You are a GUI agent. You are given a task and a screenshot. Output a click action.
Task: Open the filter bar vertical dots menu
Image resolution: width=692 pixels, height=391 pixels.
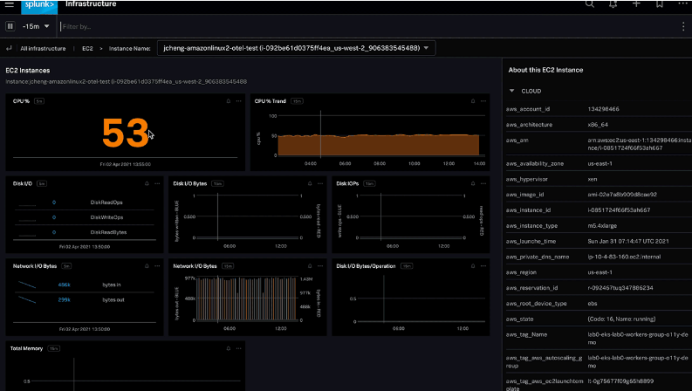(683, 26)
